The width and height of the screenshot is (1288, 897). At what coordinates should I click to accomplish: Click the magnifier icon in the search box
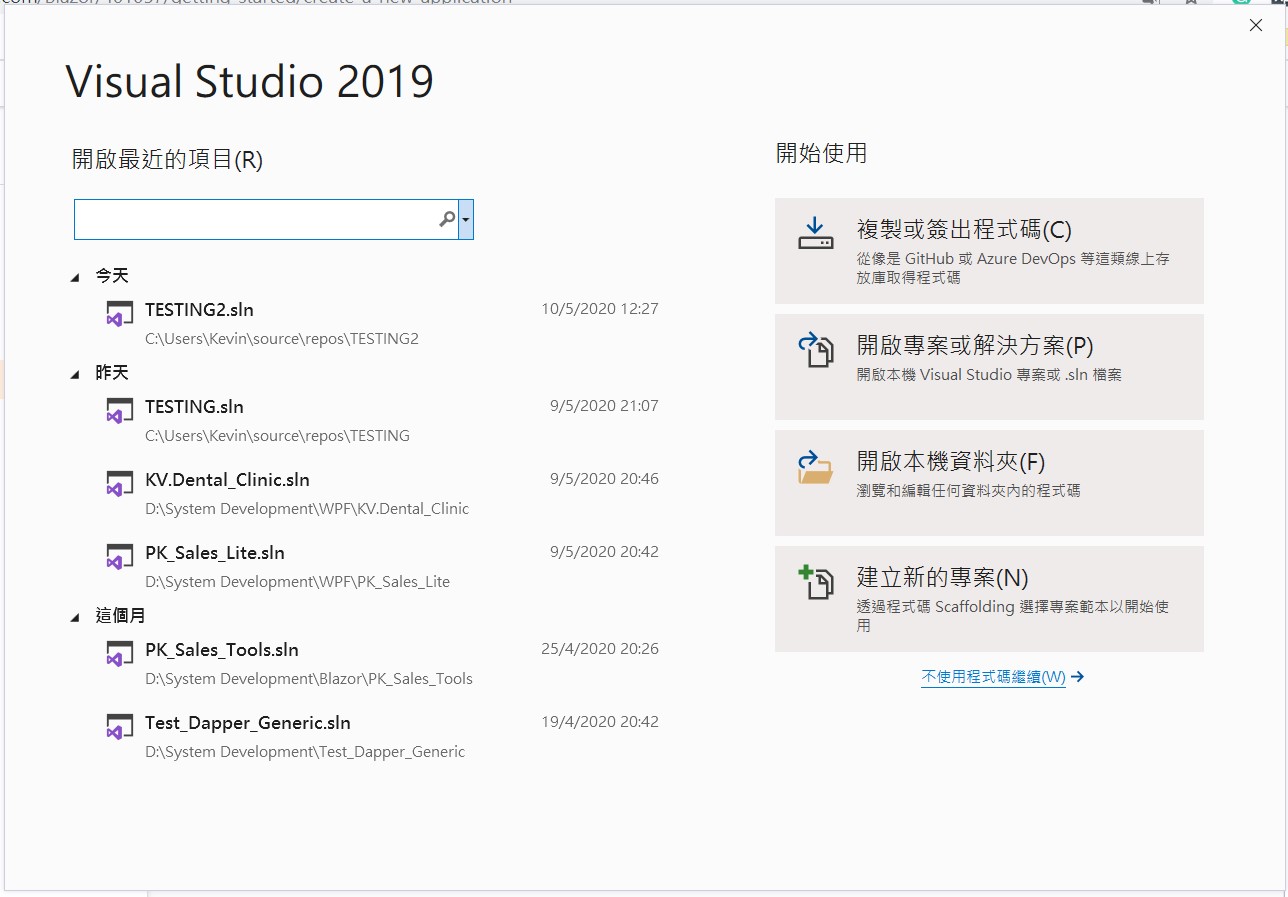point(447,219)
